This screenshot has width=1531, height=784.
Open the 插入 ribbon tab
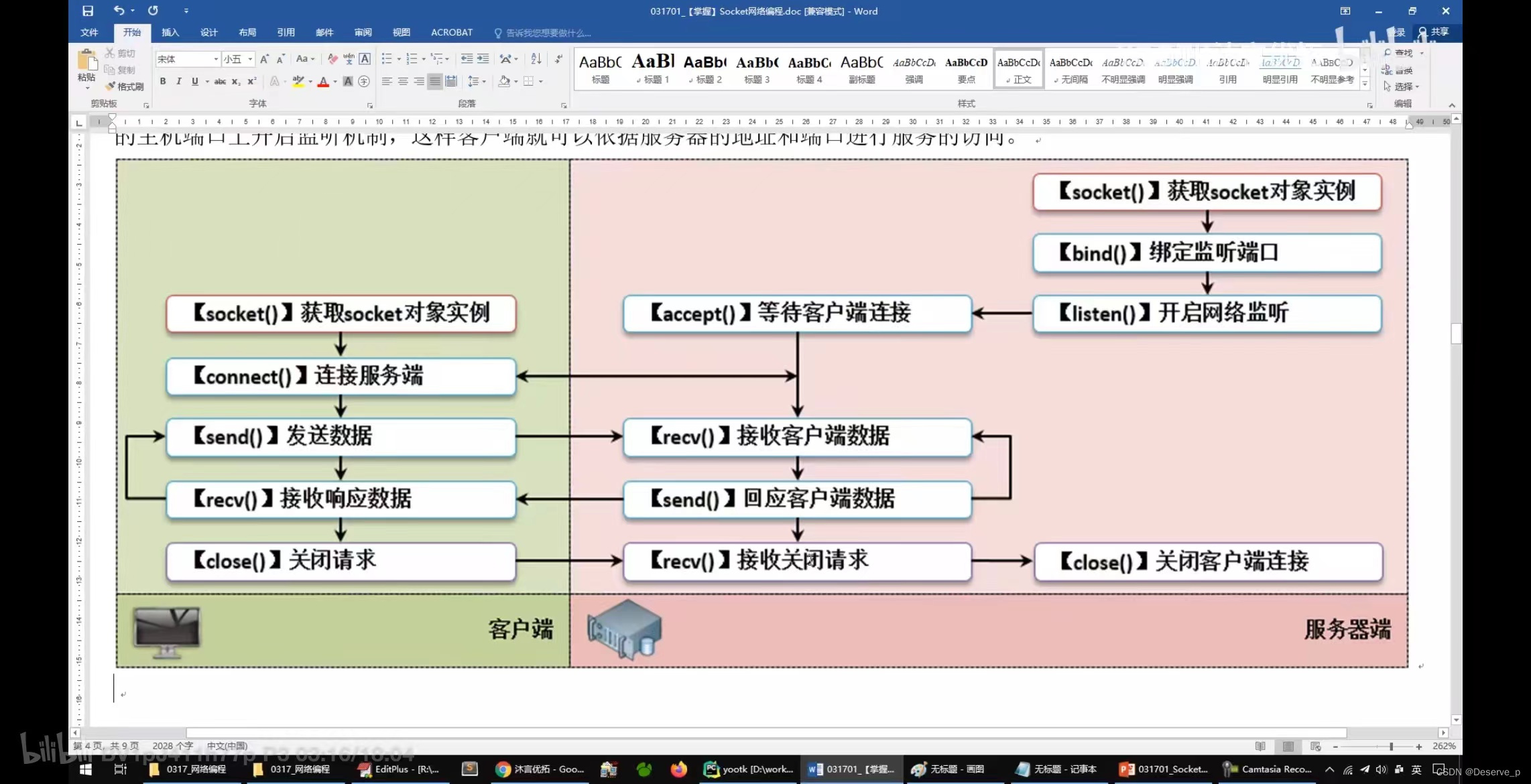point(170,32)
